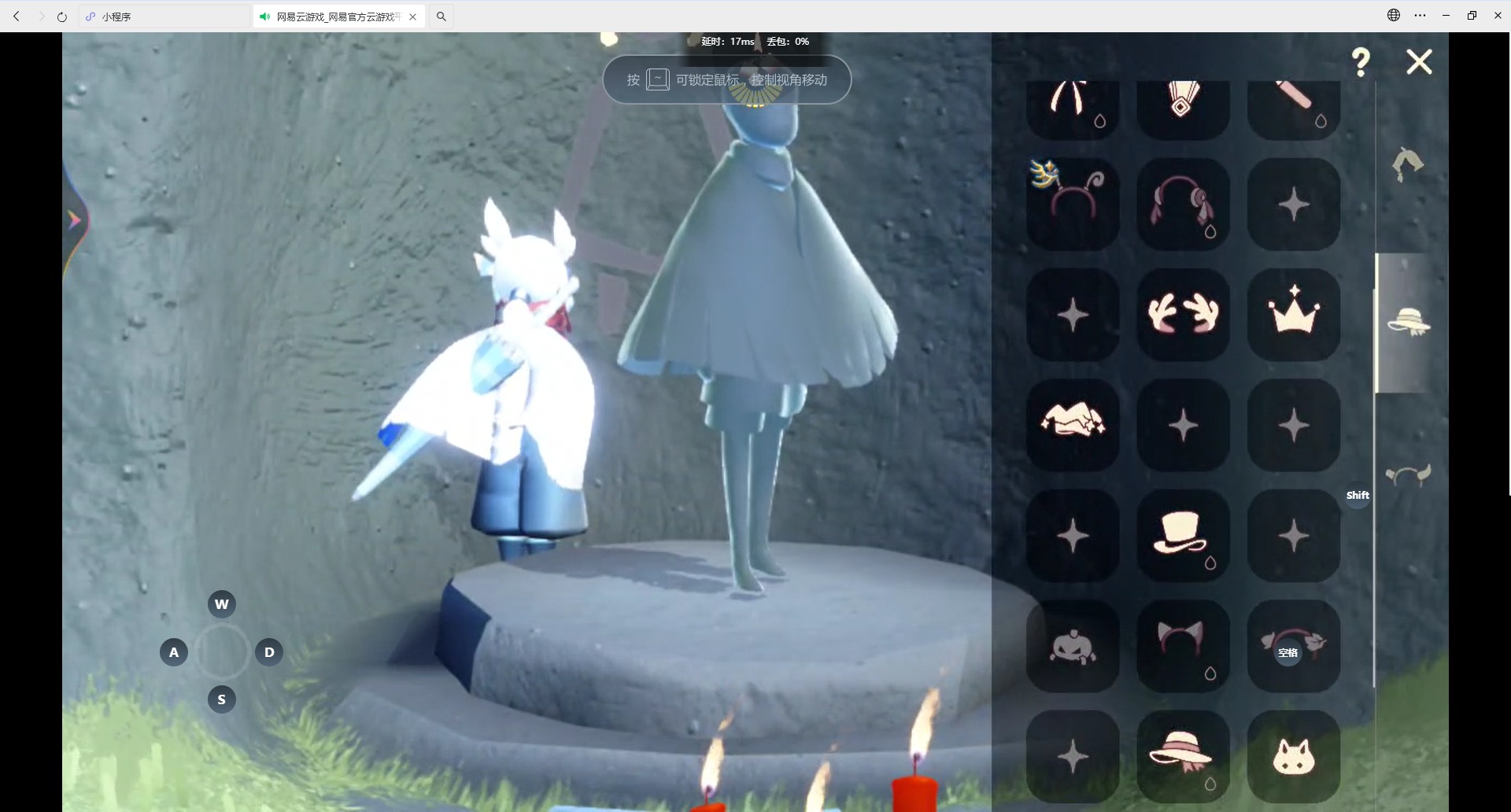Select the pink ribbon sun hat
Image resolution: width=1511 pixels, height=812 pixels.
tap(1183, 756)
